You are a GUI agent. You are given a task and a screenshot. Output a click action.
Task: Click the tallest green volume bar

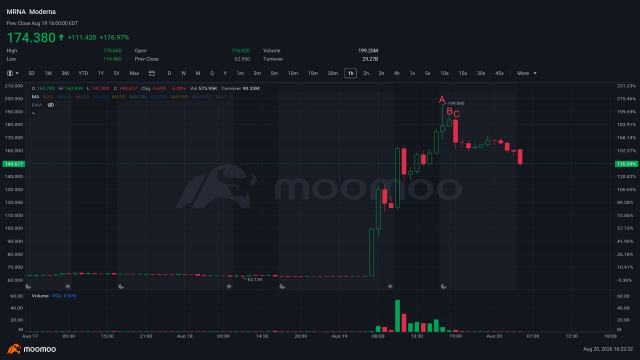tap(397, 316)
